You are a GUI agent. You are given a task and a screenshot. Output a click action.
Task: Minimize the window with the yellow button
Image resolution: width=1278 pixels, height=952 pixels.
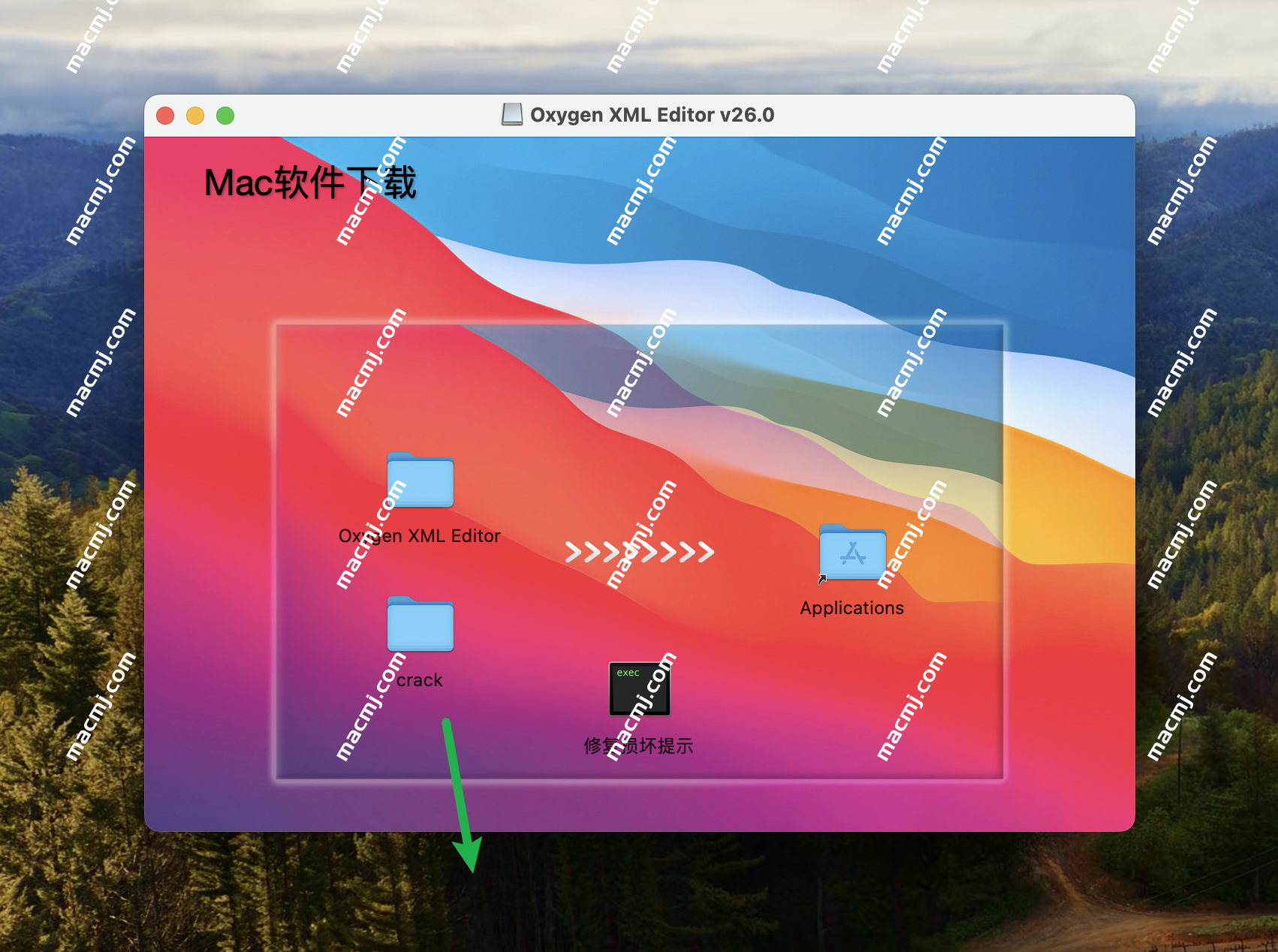(x=195, y=116)
